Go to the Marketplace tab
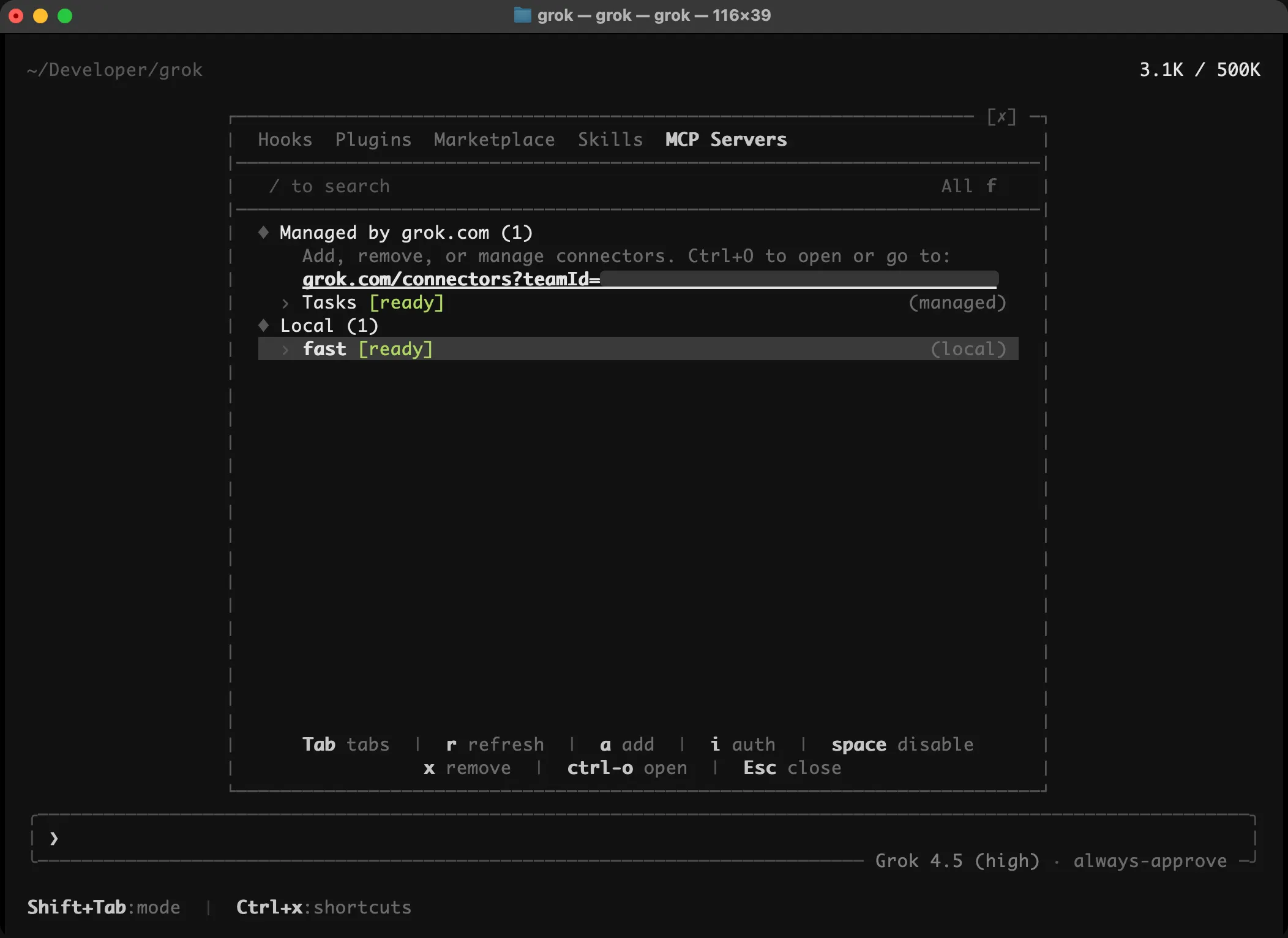 pos(494,140)
